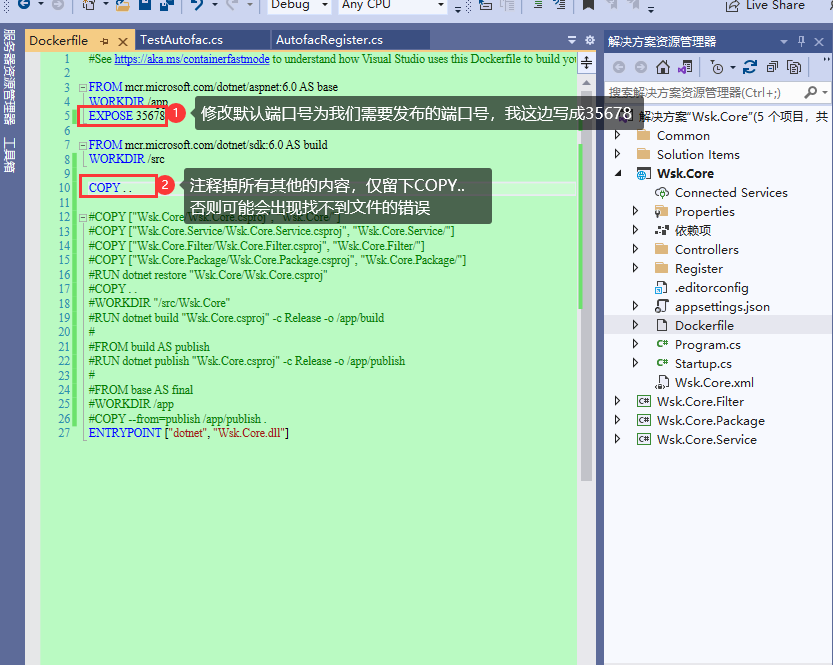Expand the Controllers folder
Image resolution: width=833 pixels, height=665 pixels.
(x=635, y=249)
